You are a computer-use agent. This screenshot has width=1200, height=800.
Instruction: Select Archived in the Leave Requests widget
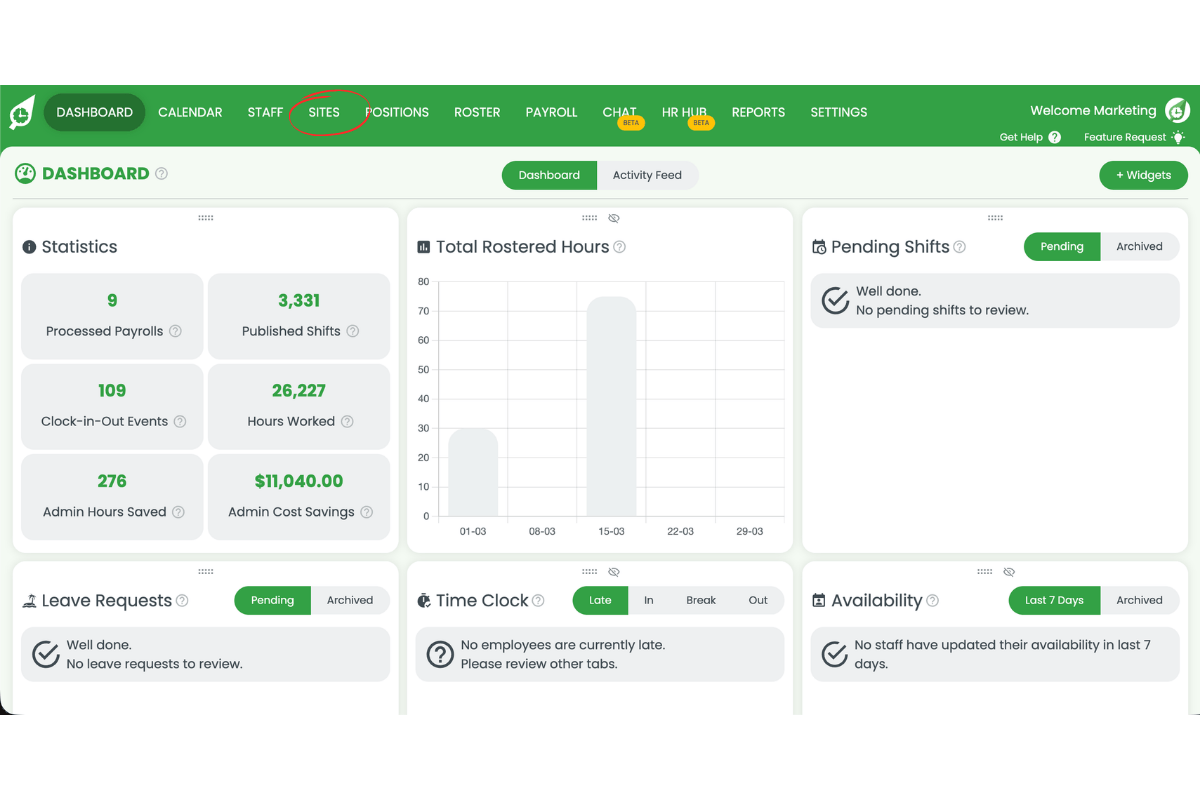(x=350, y=600)
